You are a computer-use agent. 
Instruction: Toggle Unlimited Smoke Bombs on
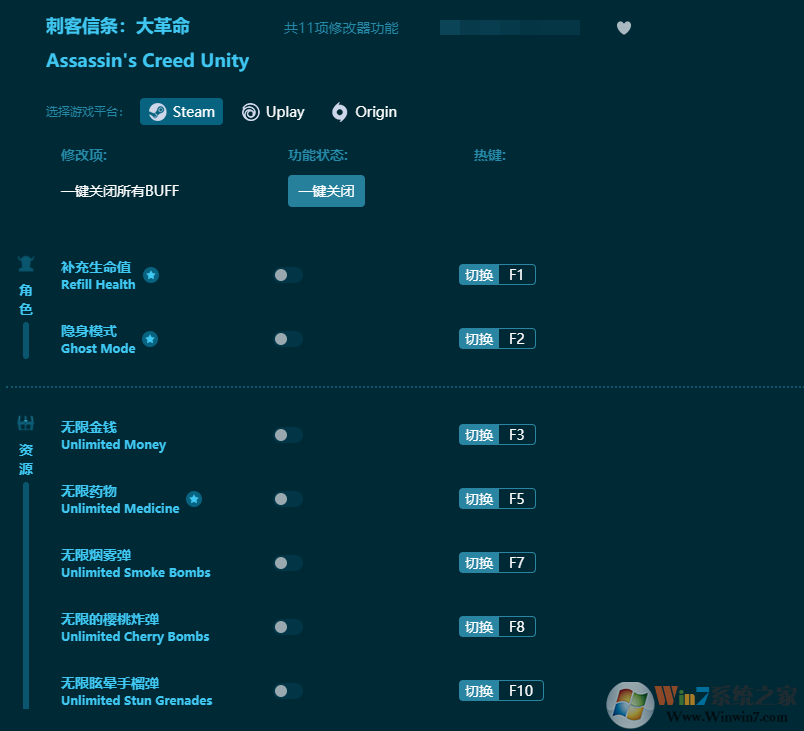pyautogui.click(x=287, y=563)
